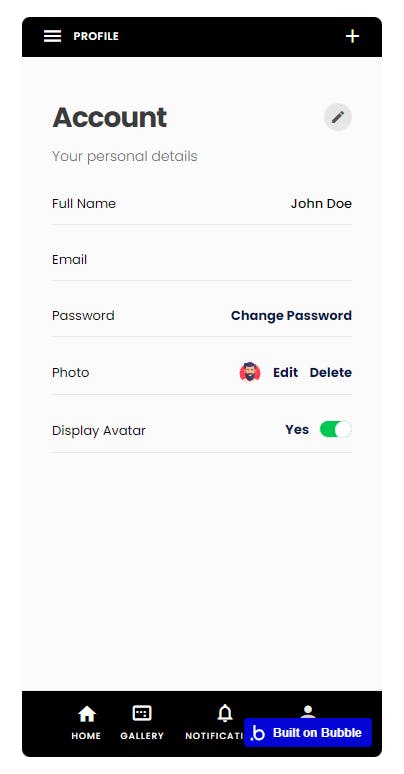This screenshot has width=404, height=774.
Task: Open the hamburger menu
Action: click(52, 36)
